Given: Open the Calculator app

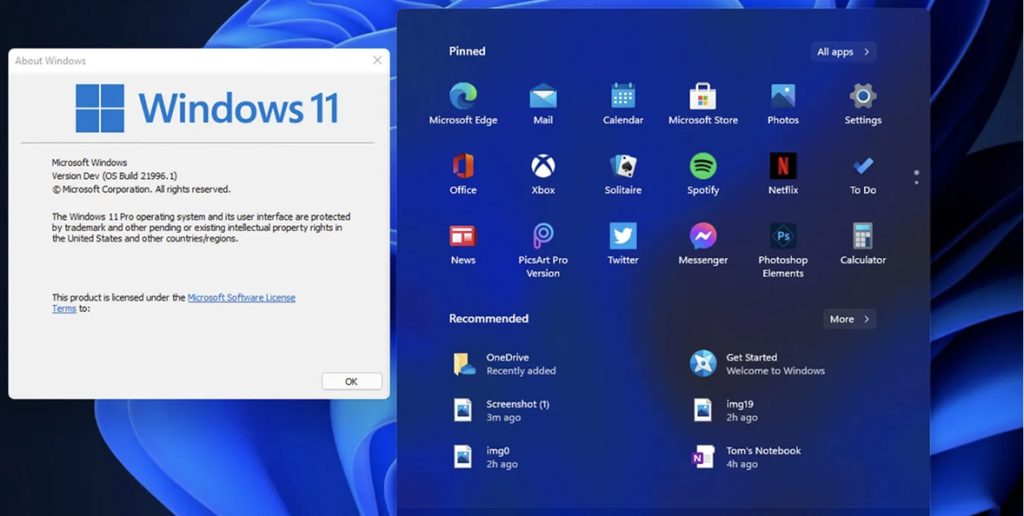Looking at the screenshot, I should tap(863, 243).
